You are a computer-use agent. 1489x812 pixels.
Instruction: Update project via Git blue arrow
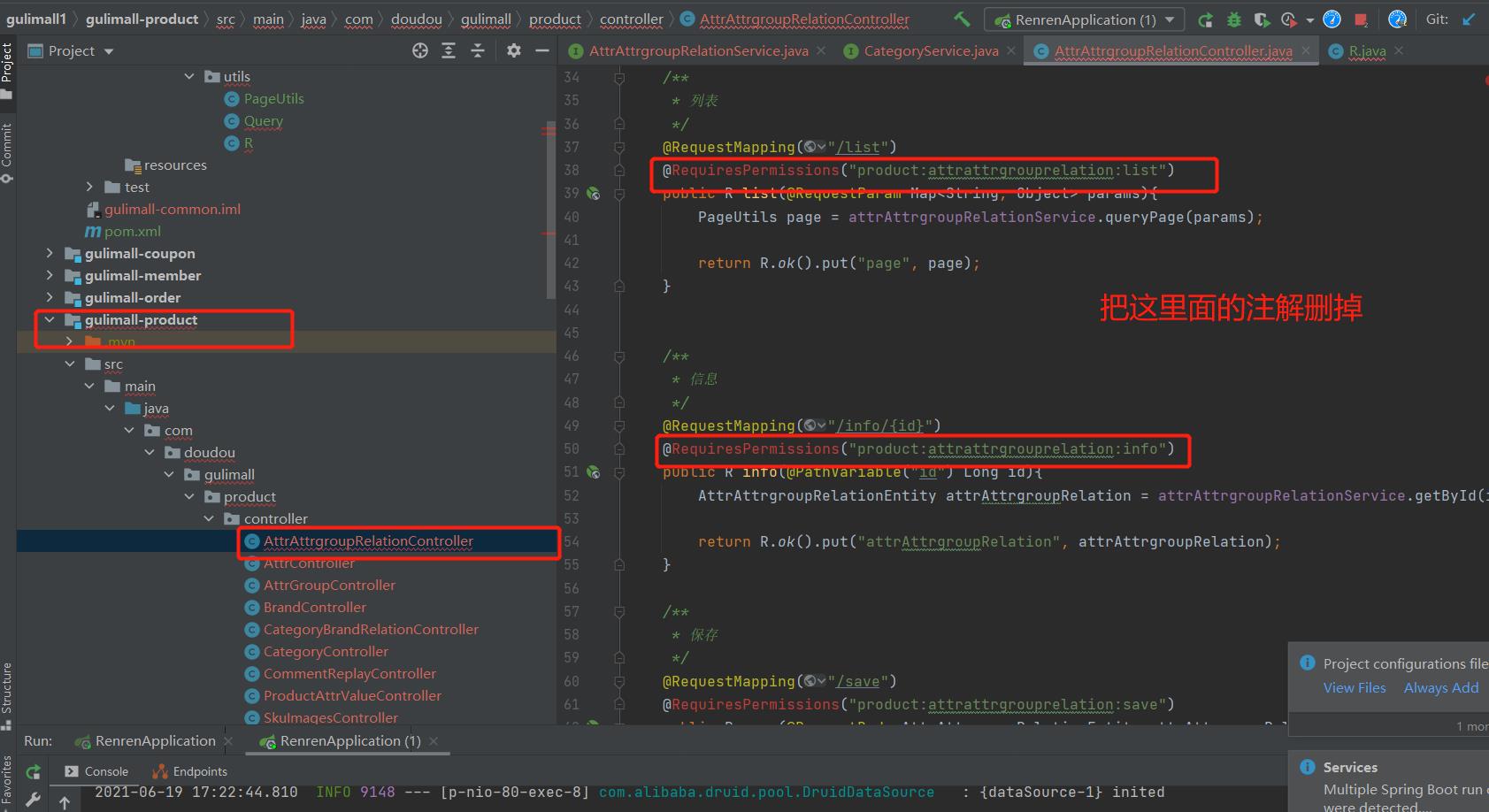[1470, 19]
